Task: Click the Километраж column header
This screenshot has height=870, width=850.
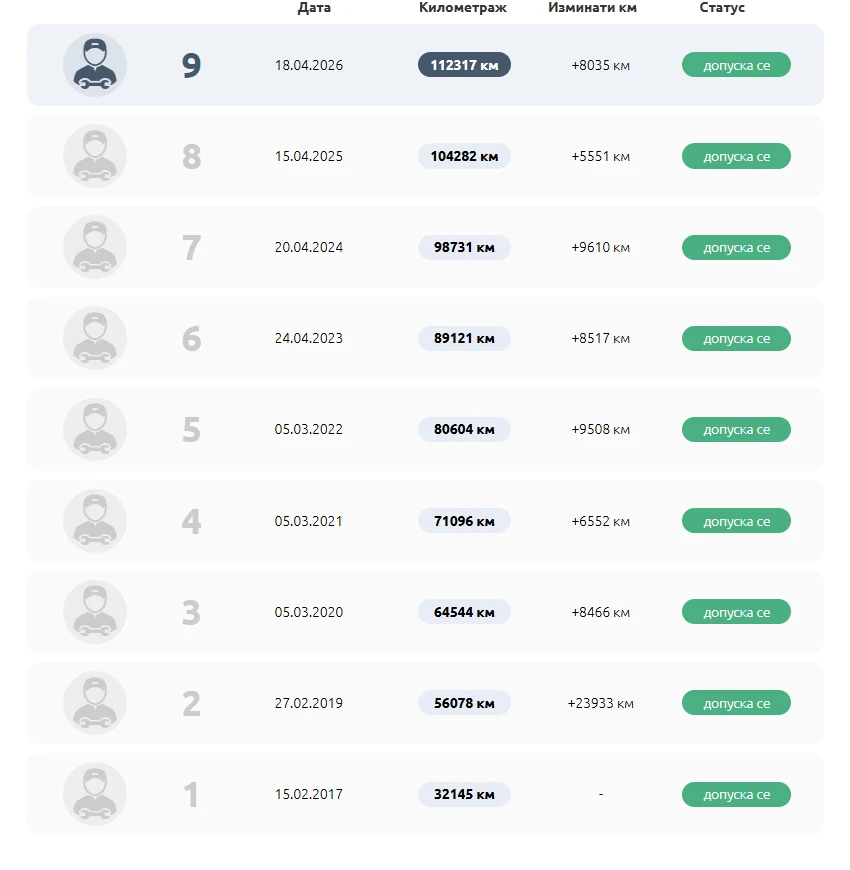Action: click(463, 8)
